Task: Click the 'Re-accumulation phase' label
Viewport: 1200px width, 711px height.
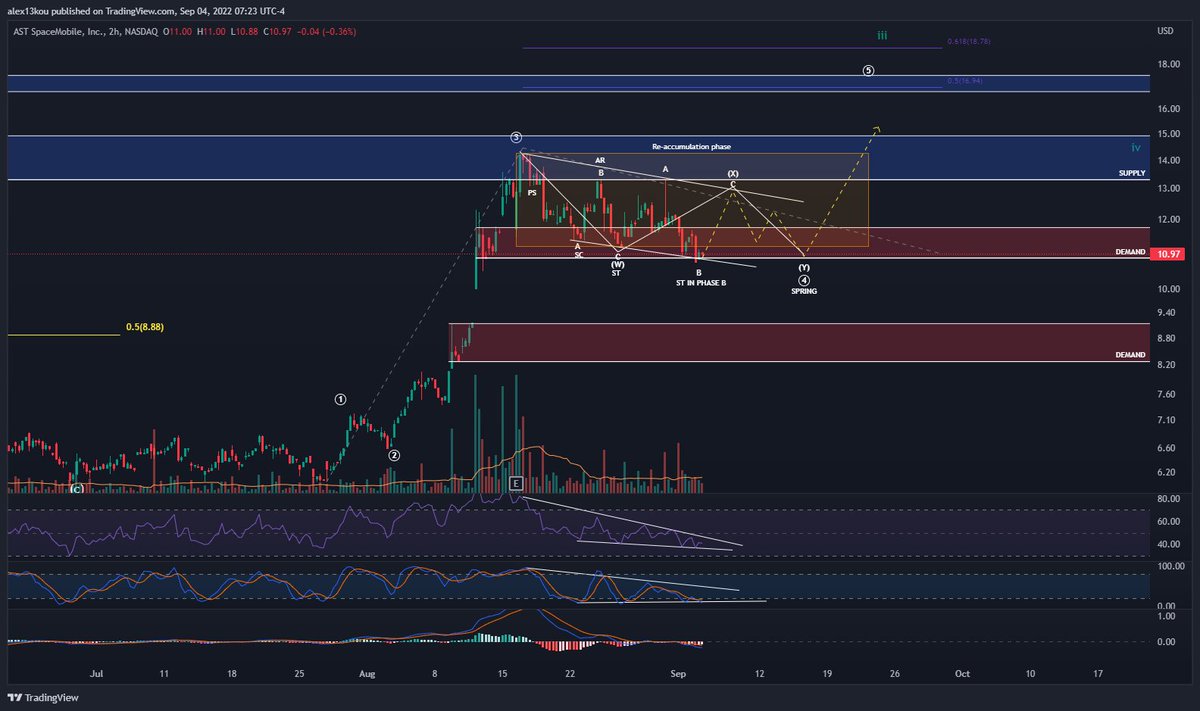Action: point(689,146)
